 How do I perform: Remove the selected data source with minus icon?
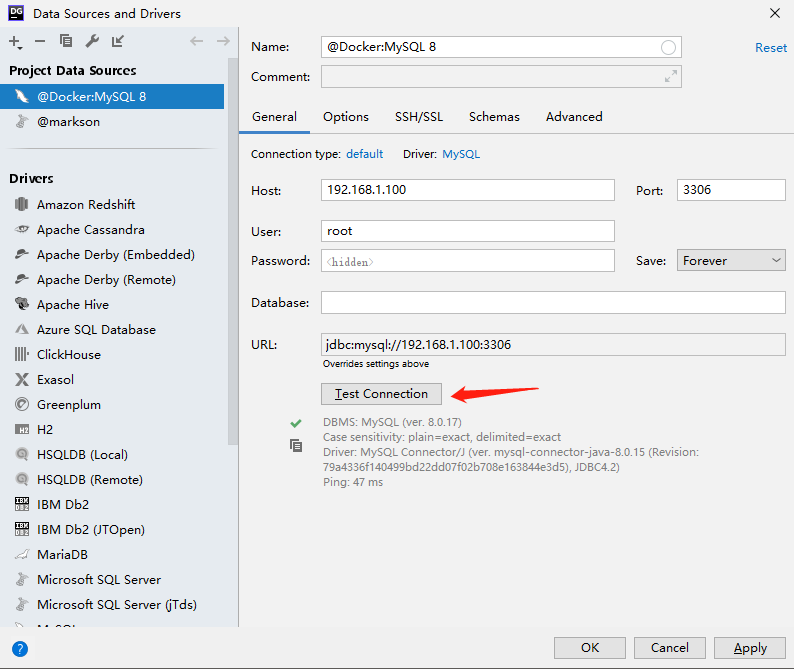40,41
